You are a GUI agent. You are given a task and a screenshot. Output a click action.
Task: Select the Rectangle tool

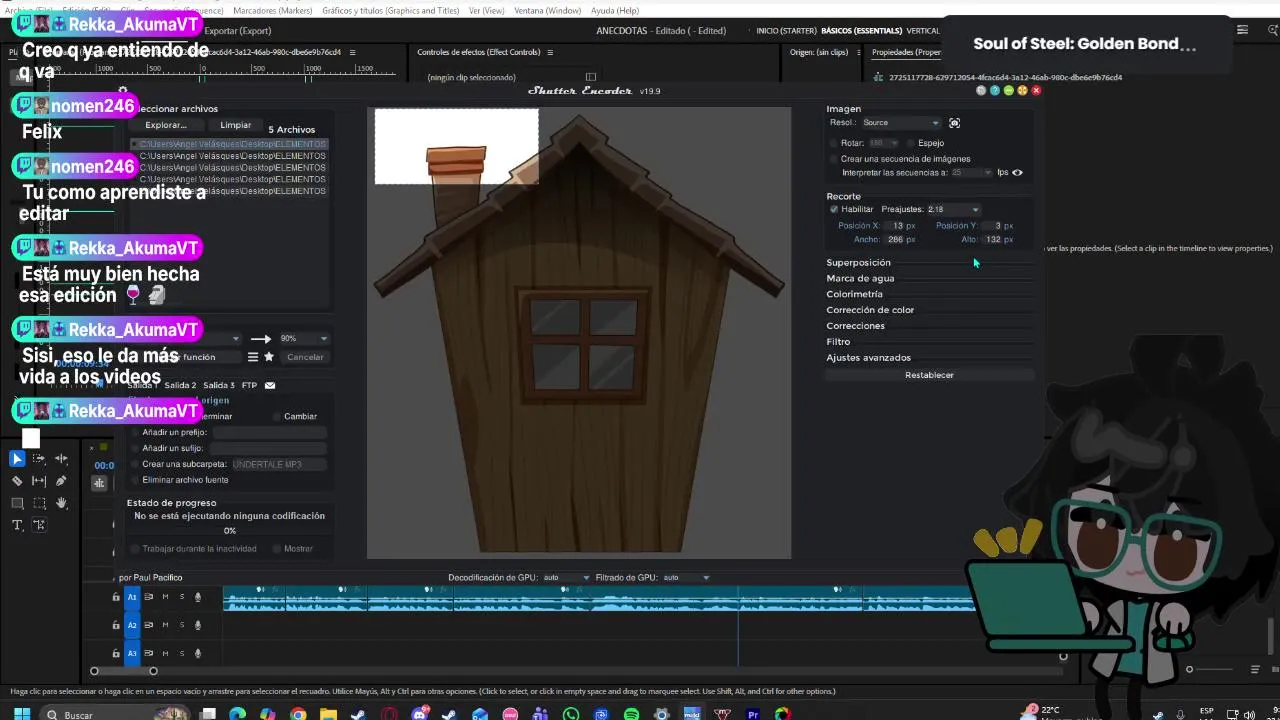(x=17, y=503)
